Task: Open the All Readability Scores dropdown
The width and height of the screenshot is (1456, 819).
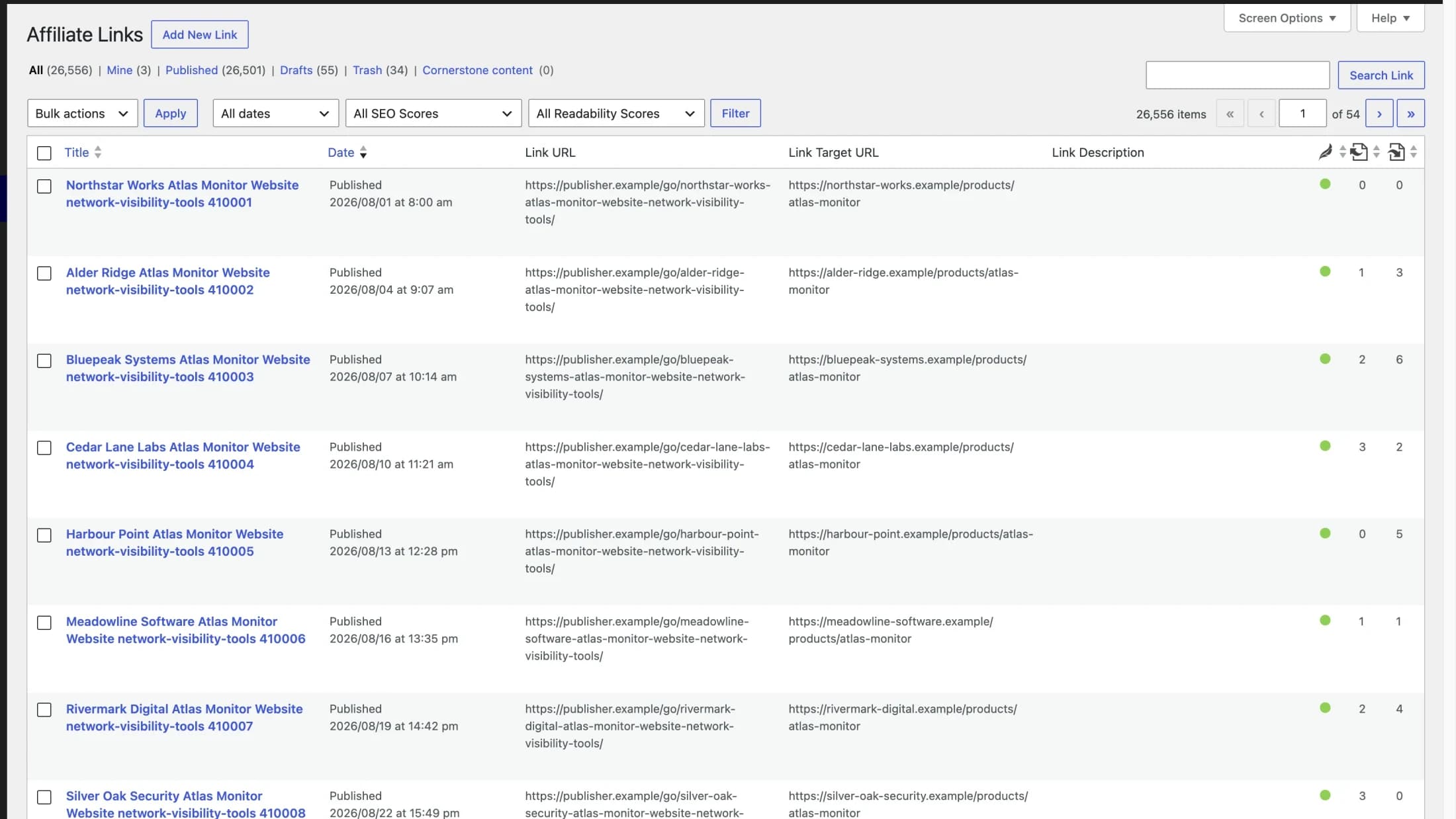Action: (x=616, y=113)
